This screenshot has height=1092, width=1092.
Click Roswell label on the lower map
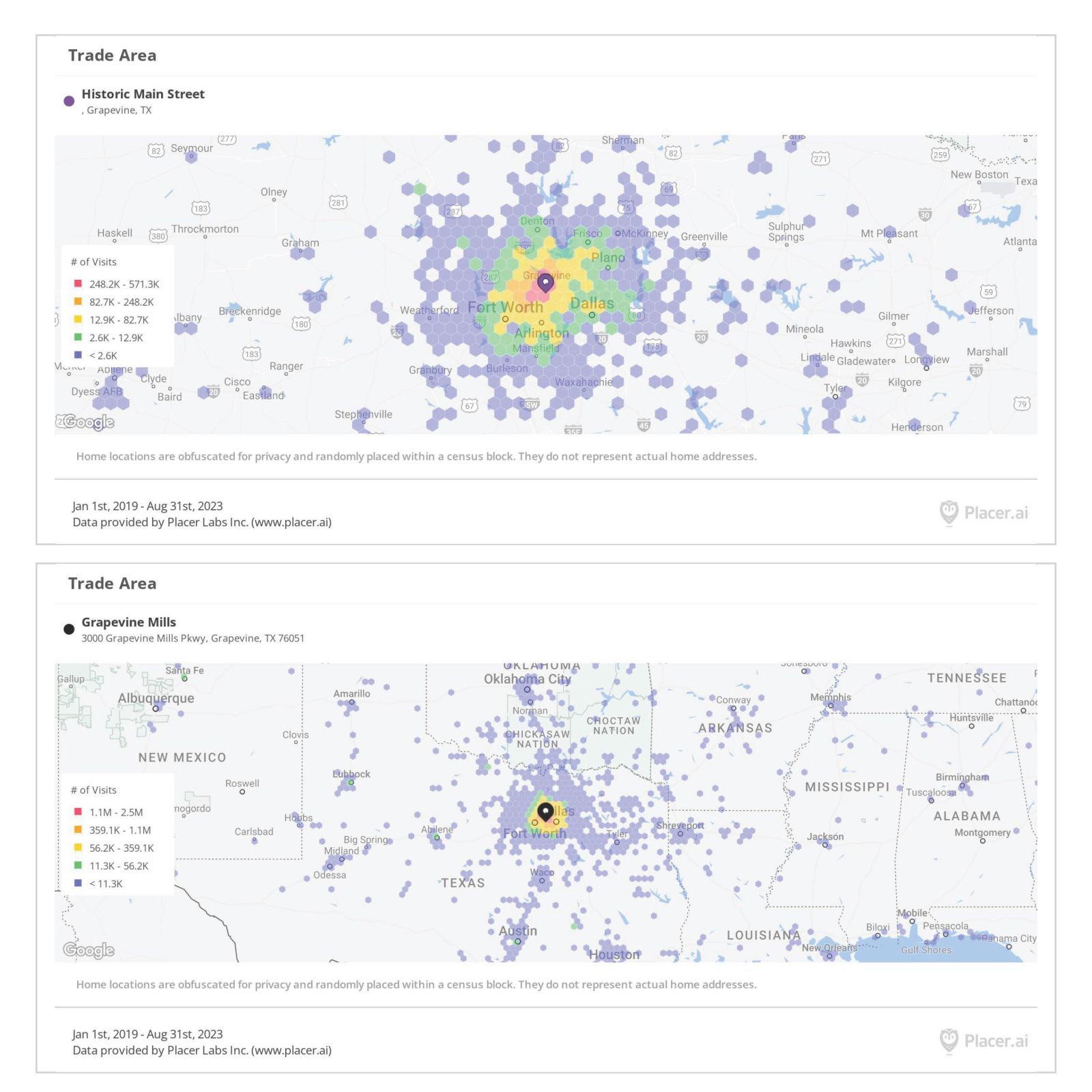[x=242, y=784]
